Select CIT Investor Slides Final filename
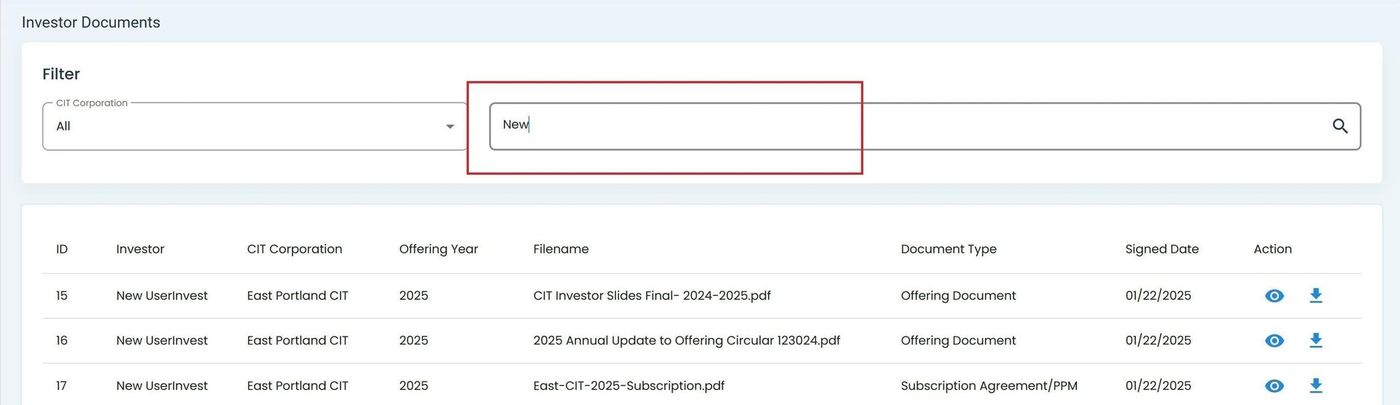The height and width of the screenshot is (405, 1400). click(652, 296)
